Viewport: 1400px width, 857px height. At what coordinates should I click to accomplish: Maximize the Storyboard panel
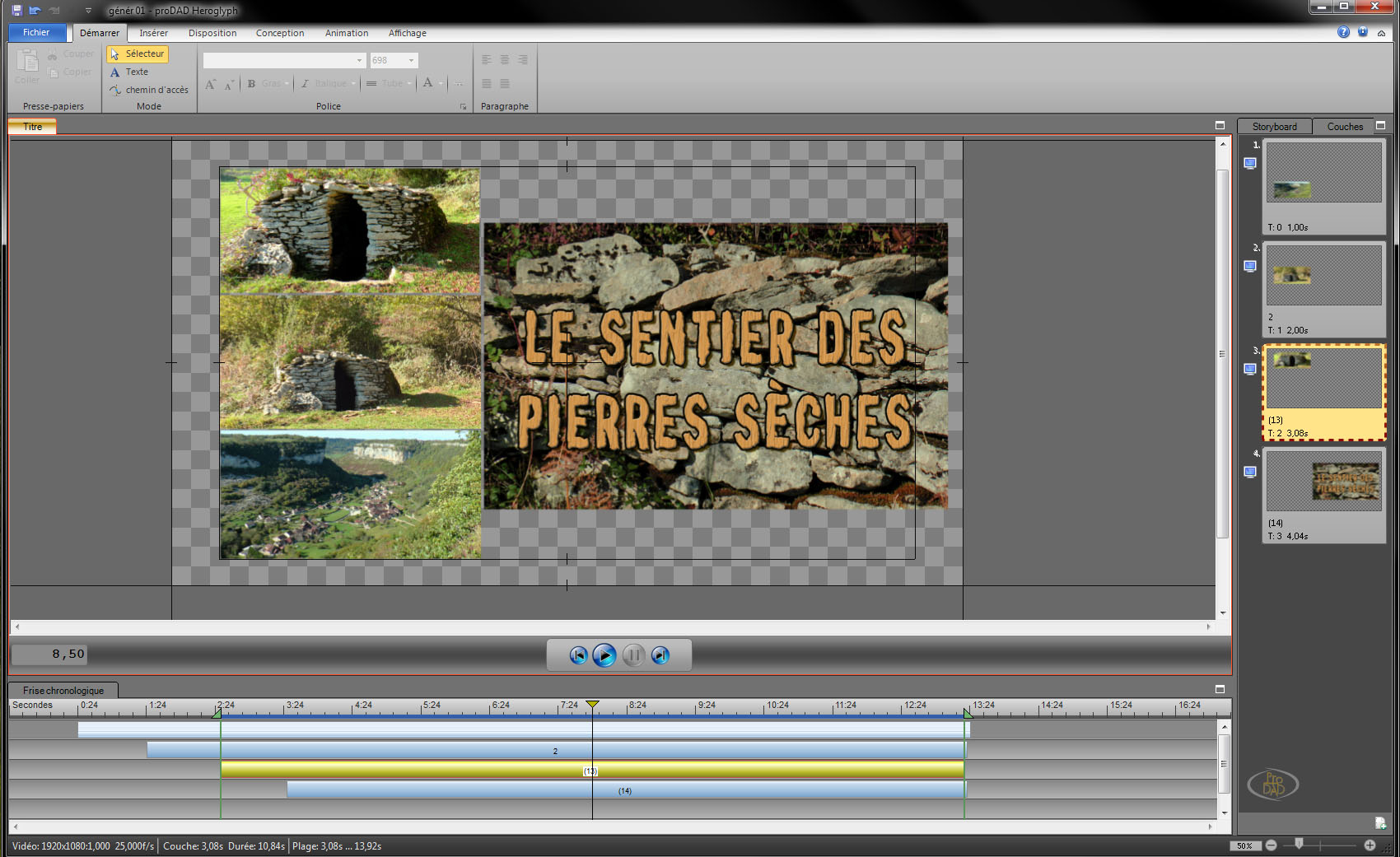click(1381, 126)
